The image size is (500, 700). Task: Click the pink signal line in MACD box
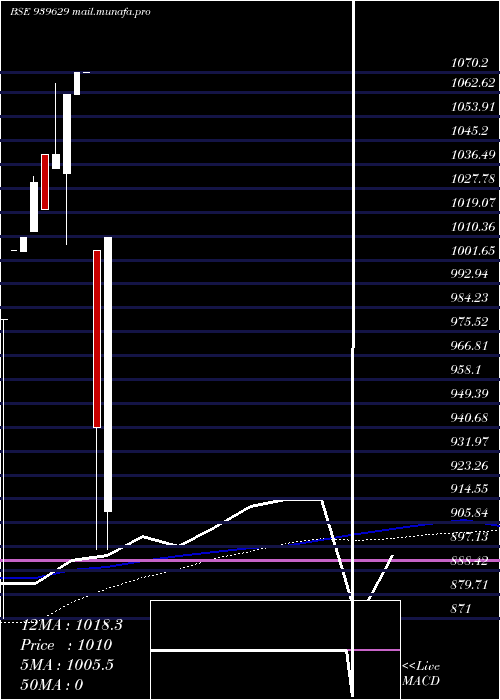(x=376, y=650)
